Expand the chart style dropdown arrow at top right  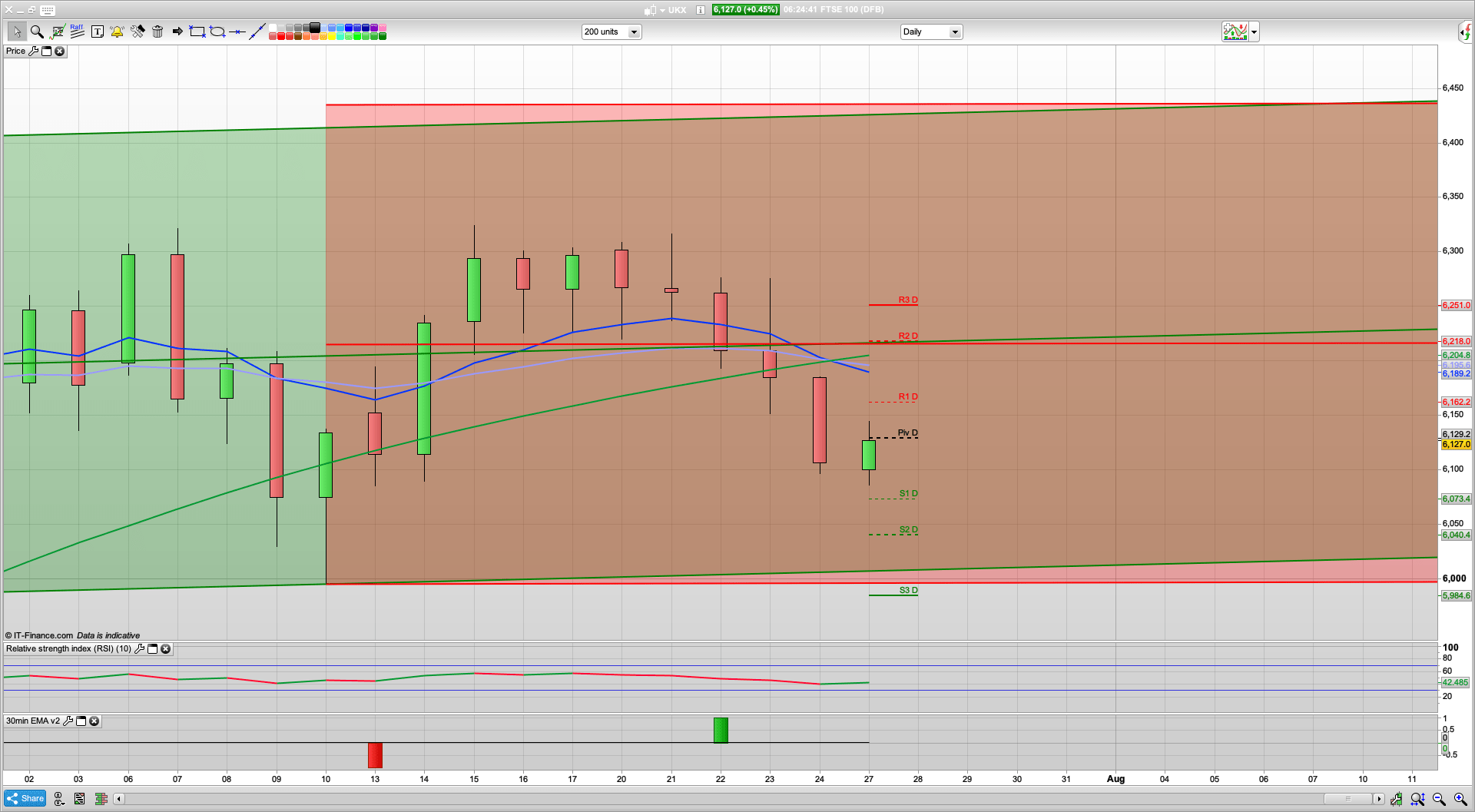[1254, 31]
